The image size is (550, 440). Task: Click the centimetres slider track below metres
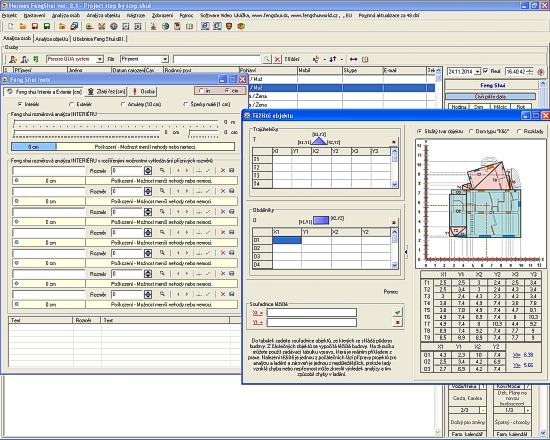click(x=86, y=132)
